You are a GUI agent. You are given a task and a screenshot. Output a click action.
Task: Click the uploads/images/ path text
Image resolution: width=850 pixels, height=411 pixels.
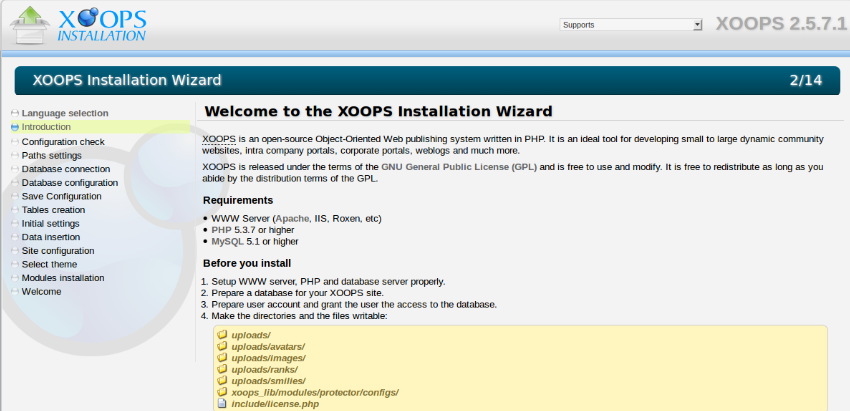[268, 358]
